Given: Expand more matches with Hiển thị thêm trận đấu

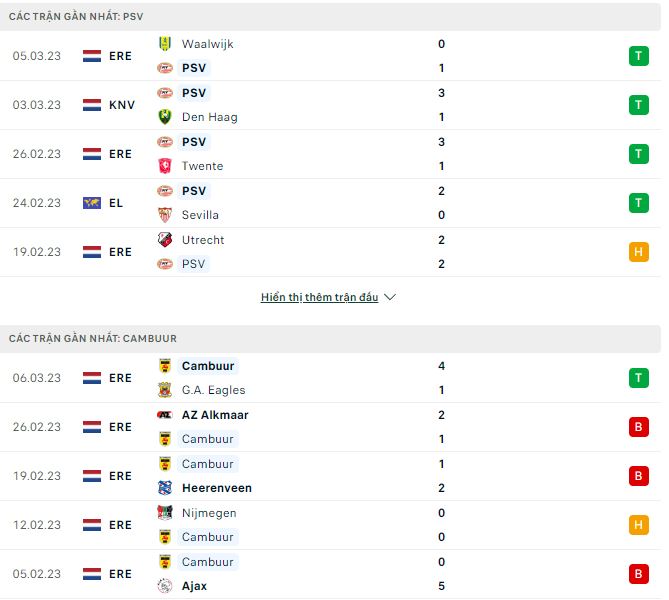Looking at the screenshot, I should point(319,298).
